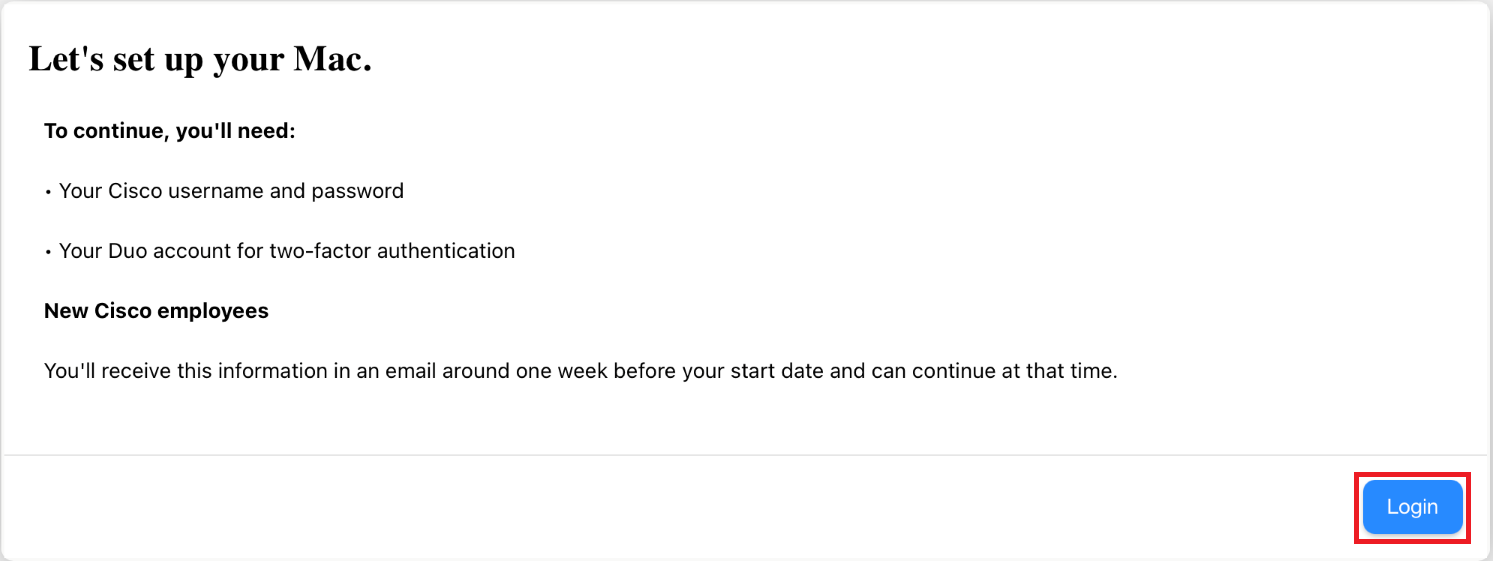The height and width of the screenshot is (561, 1493).
Task: Click the bullet dot before "Your Duo account"
Action: (x=48, y=252)
